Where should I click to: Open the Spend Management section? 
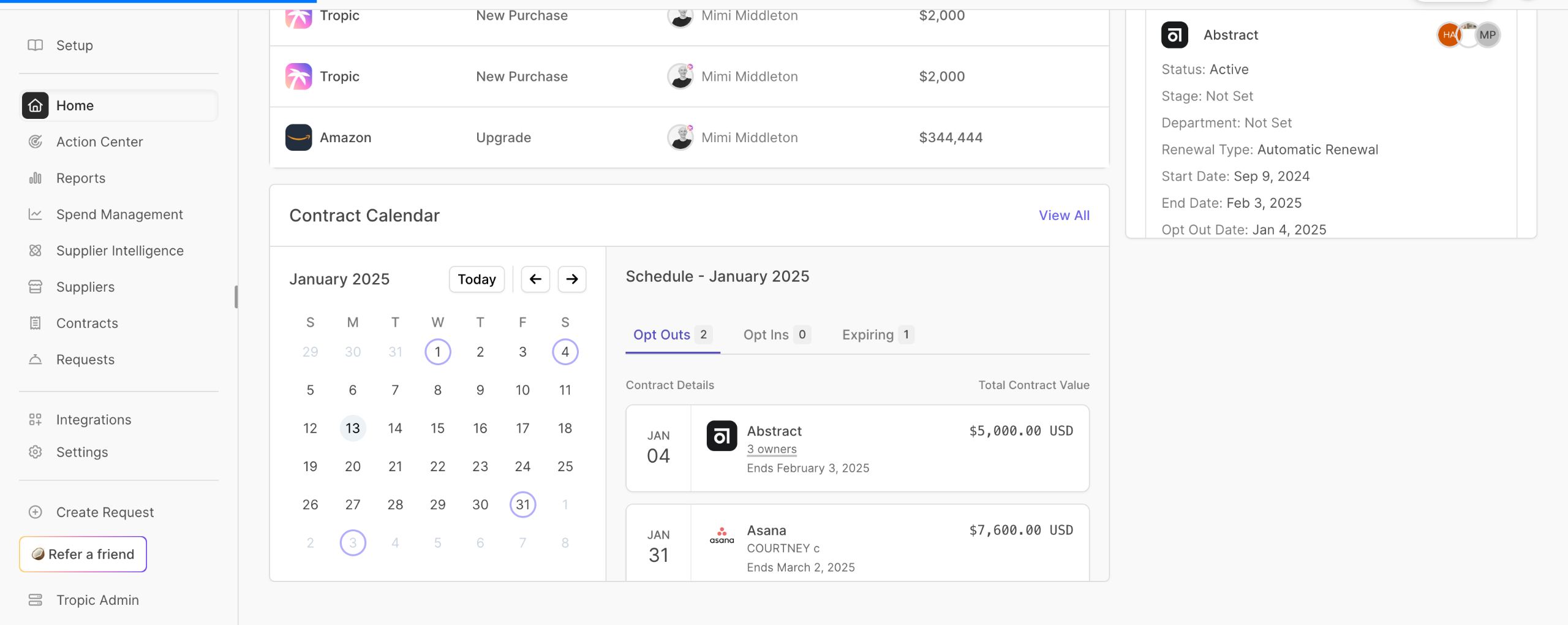click(x=119, y=214)
